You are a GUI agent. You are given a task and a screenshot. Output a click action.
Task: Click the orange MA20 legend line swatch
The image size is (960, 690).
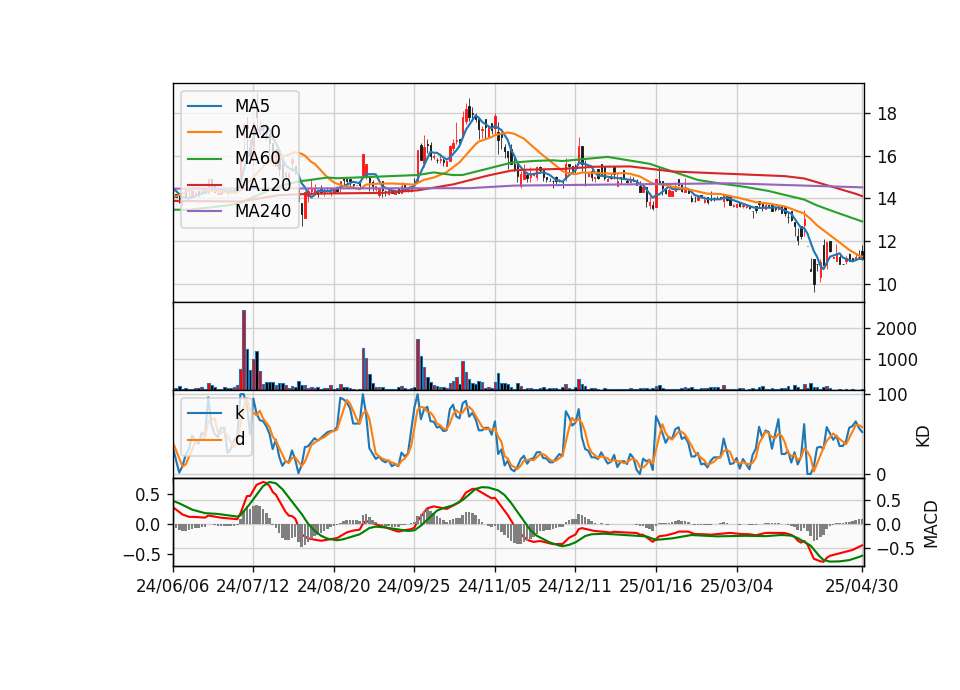point(204,133)
